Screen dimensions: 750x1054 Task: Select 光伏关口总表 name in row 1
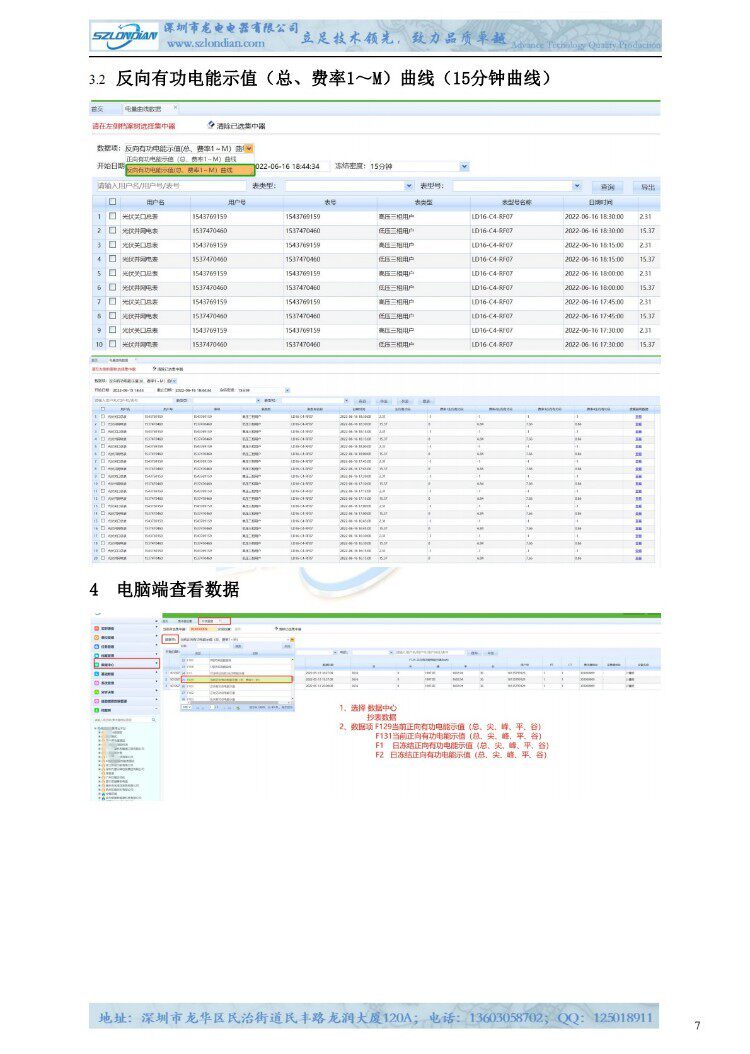click(140, 217)
